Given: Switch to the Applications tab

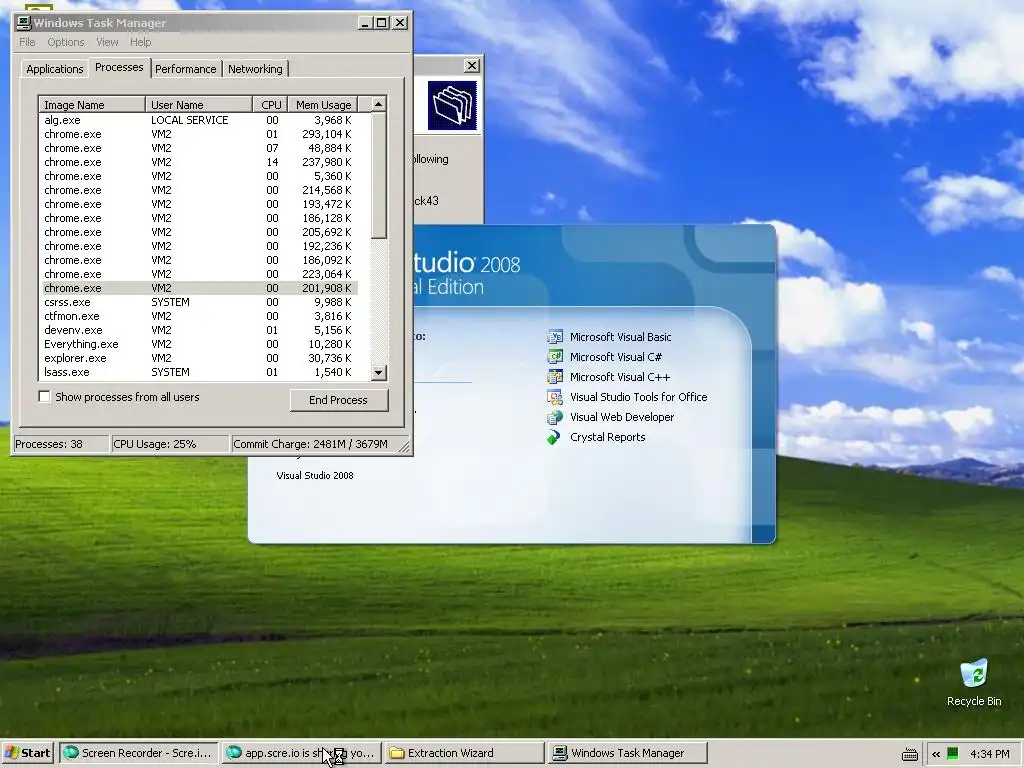Looking at the screenshot, I should 55,69.
